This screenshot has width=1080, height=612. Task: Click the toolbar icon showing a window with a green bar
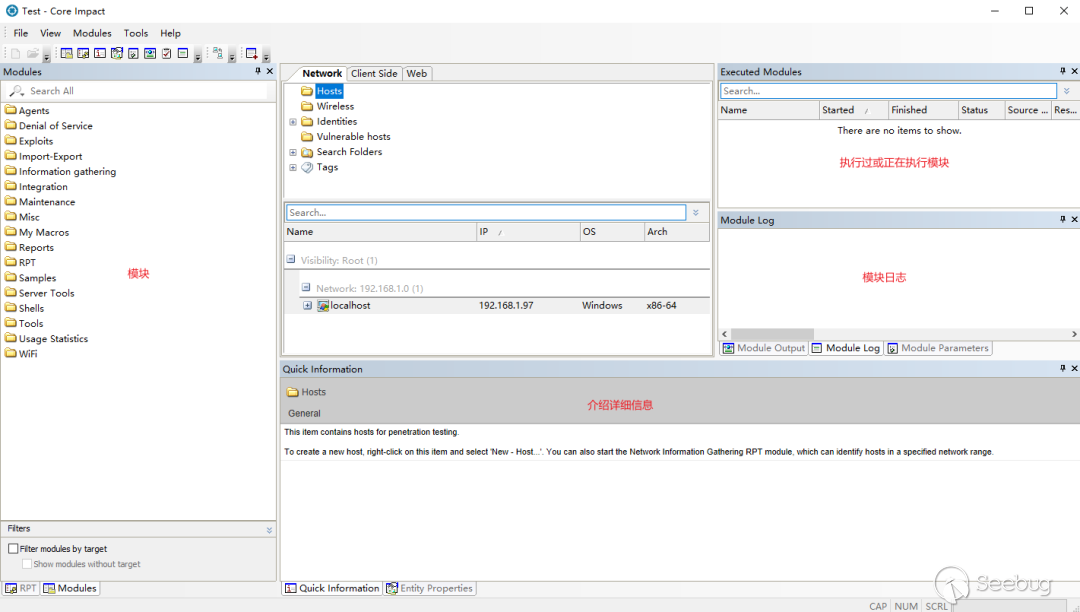click(183, 54)
